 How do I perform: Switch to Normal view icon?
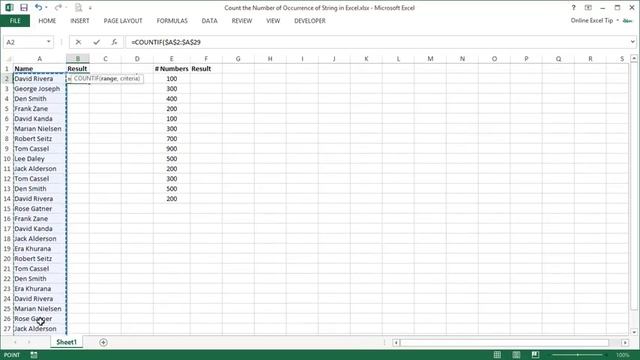(x=497, y=355)
